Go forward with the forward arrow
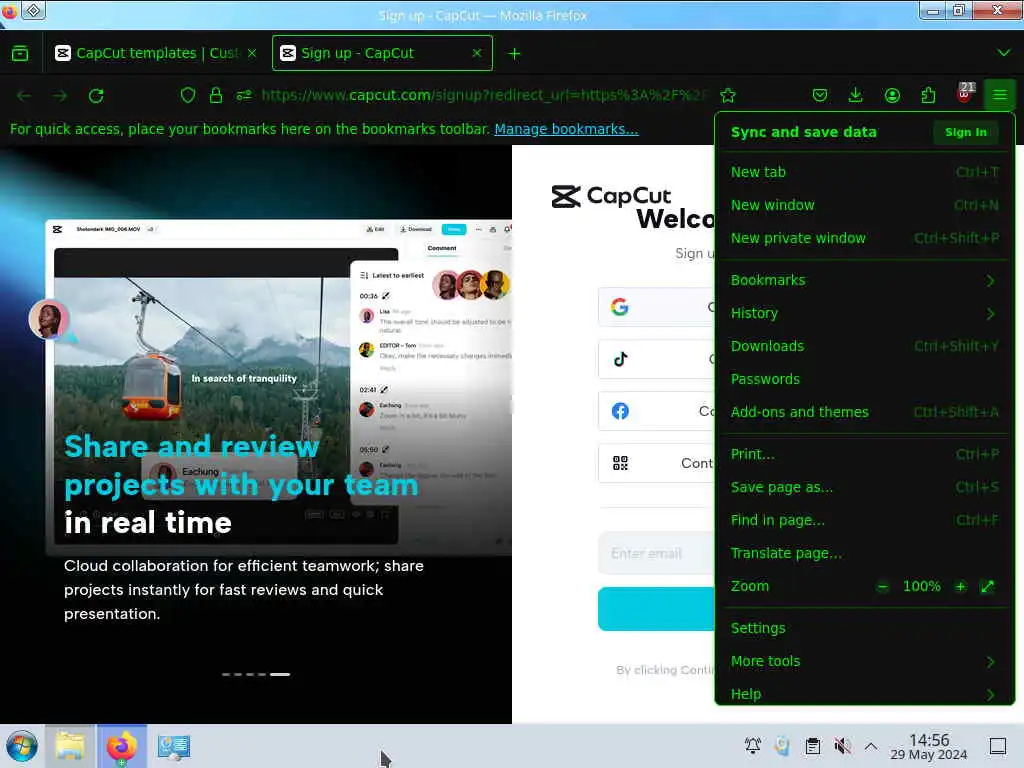 click(60, 96)
